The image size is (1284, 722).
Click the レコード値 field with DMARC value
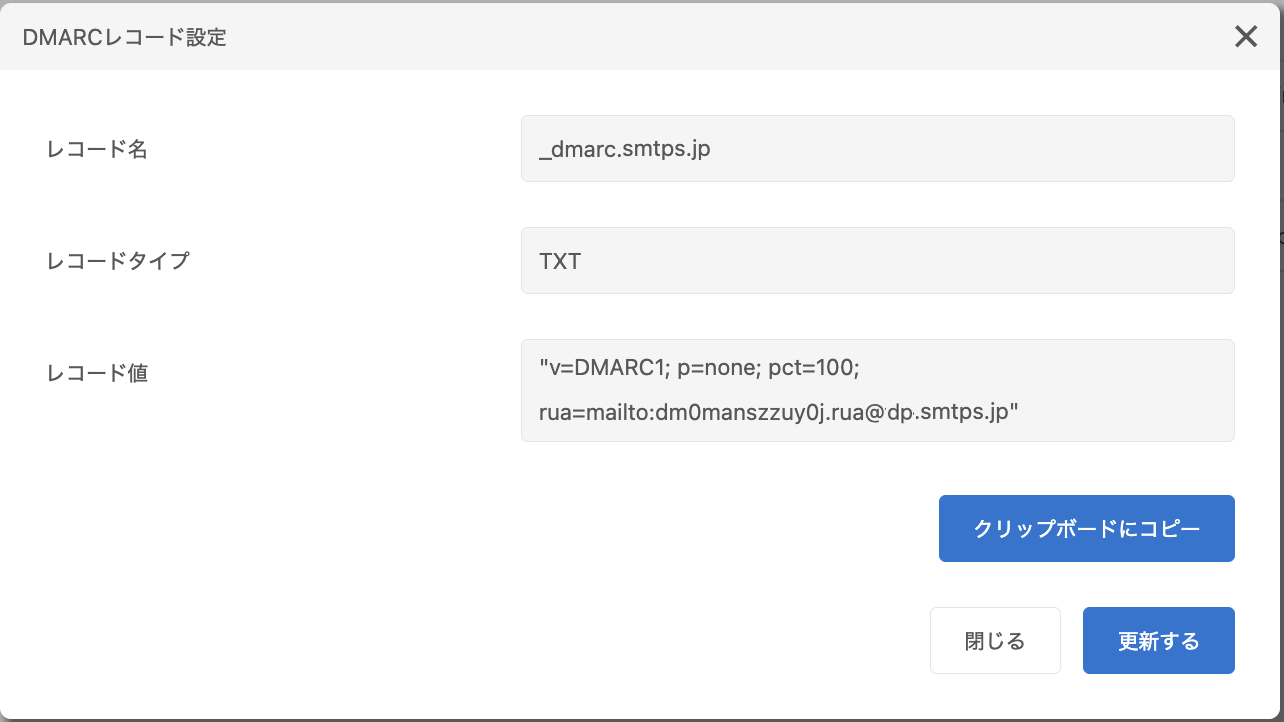pos(877,390)
